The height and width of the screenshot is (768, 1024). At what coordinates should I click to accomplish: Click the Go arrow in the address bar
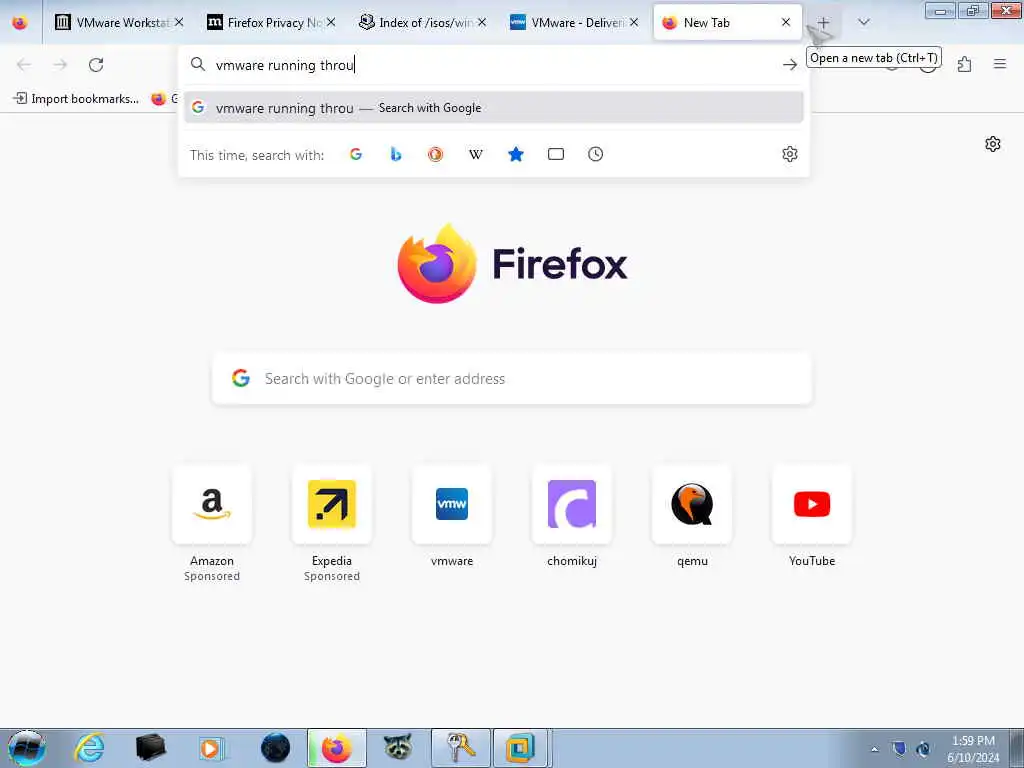pyautogui.click(x=790, y=65)
